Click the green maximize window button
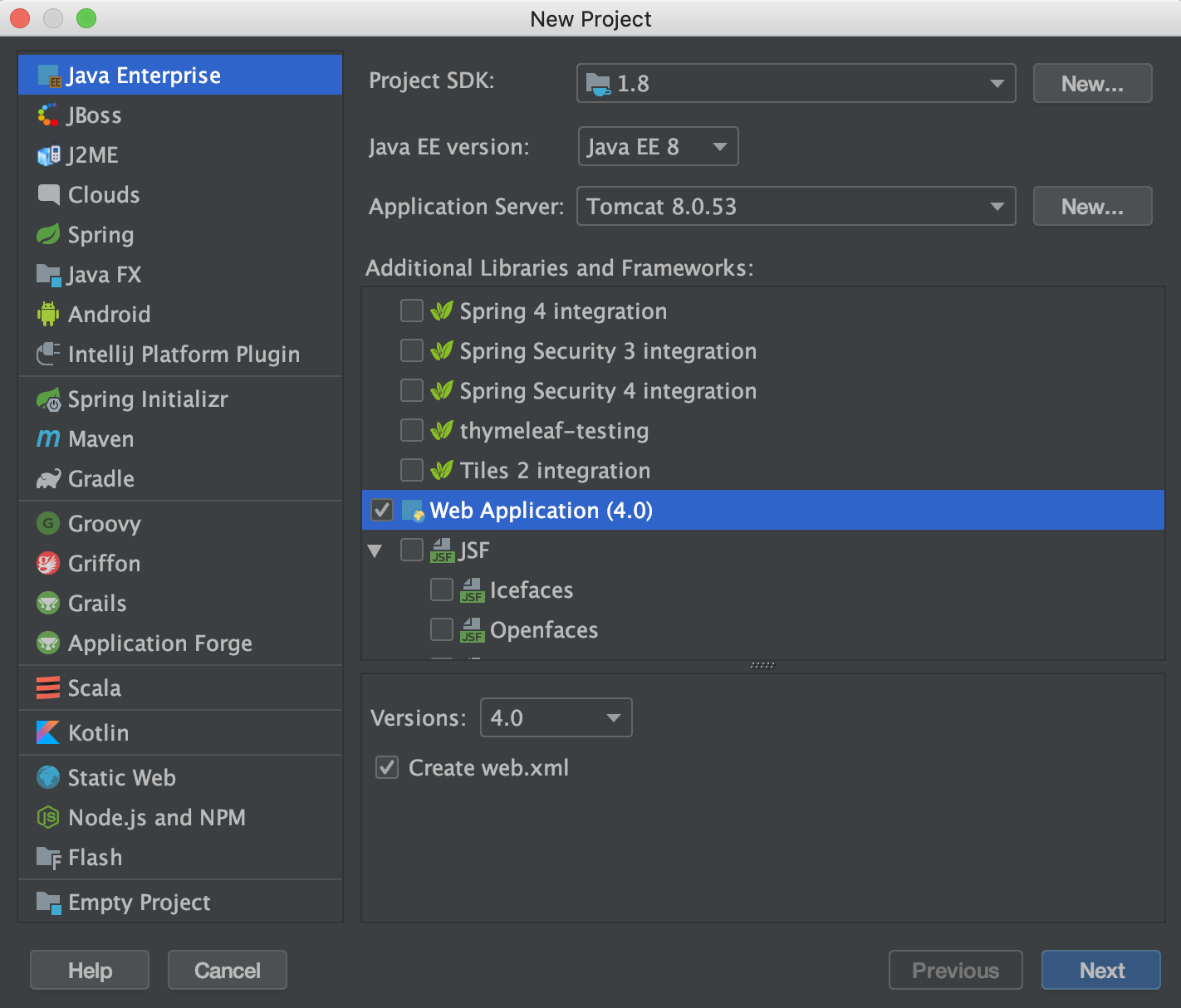Screen dimensions: 1181x1008 [x=86, y=17]
